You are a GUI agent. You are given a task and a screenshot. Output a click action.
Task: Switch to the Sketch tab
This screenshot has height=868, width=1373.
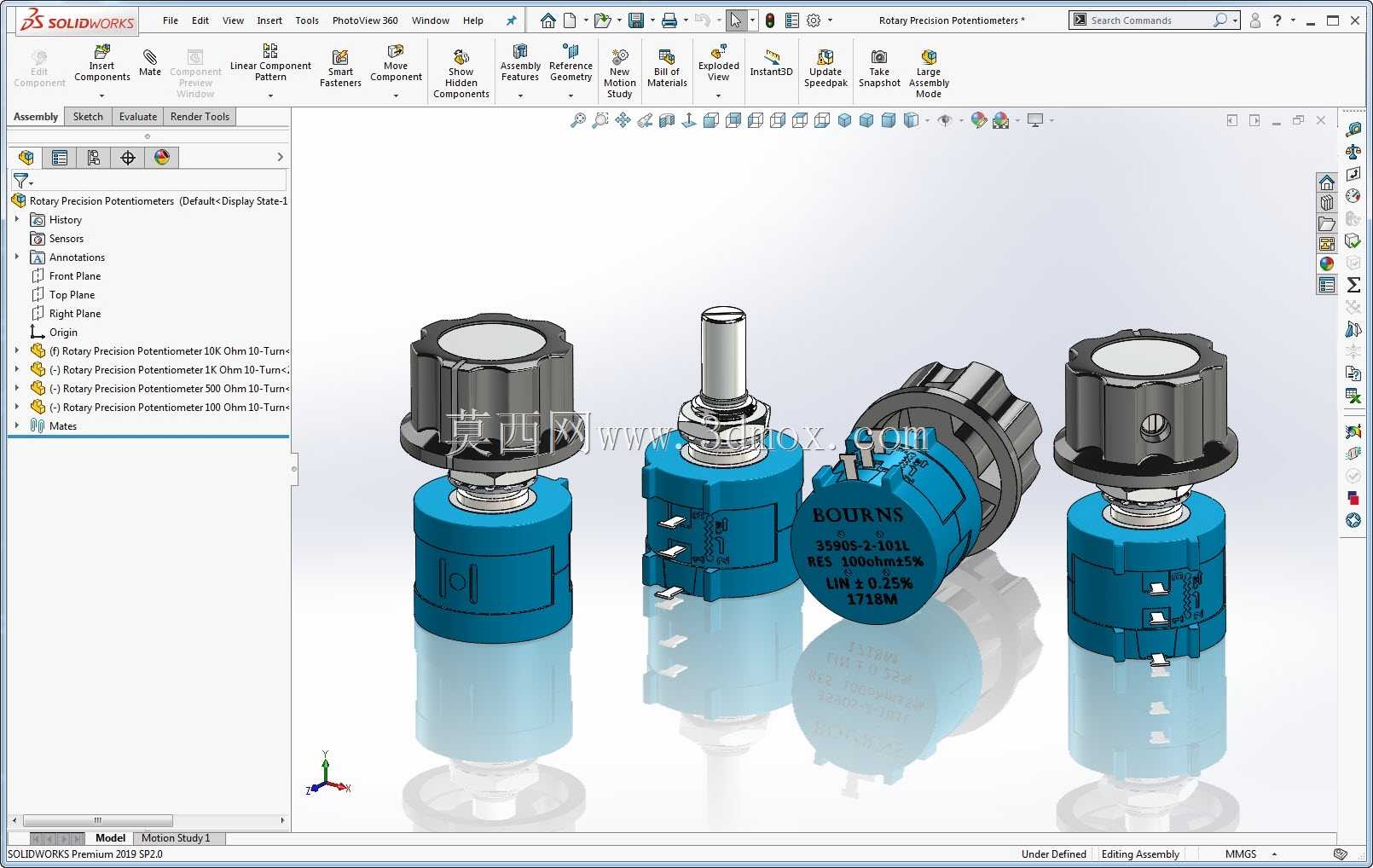click(88, 117)
